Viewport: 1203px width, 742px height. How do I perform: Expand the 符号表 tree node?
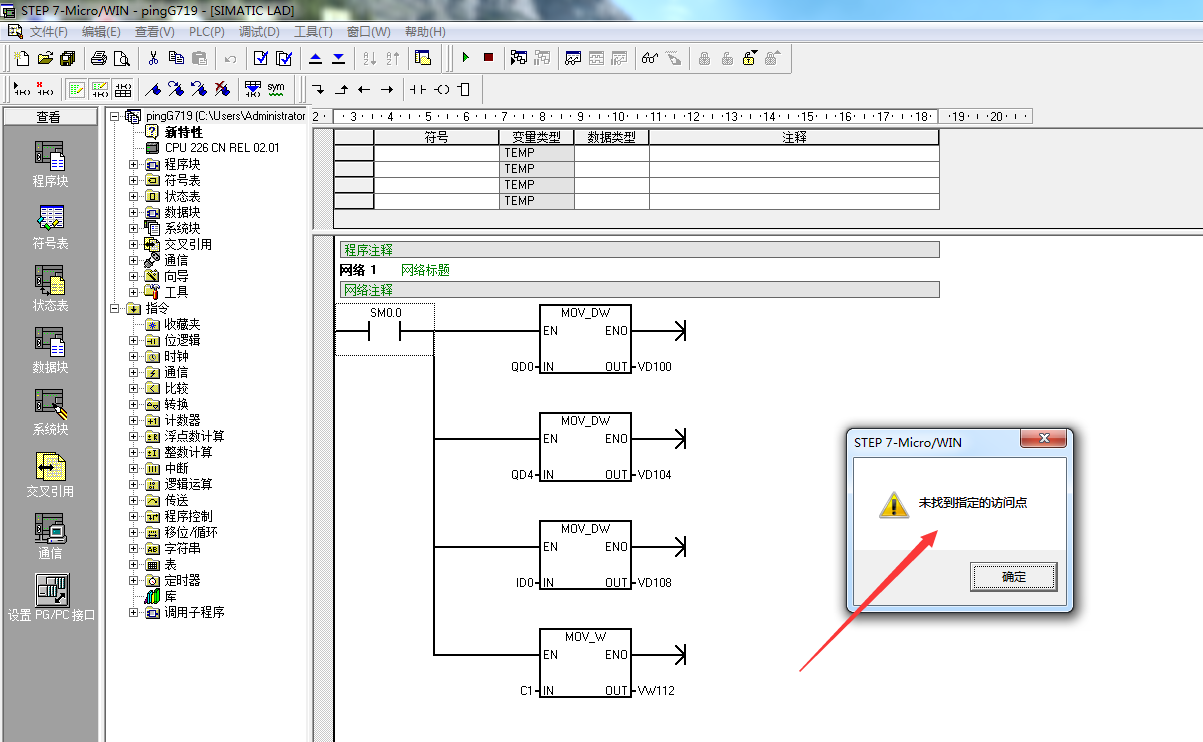134,180
